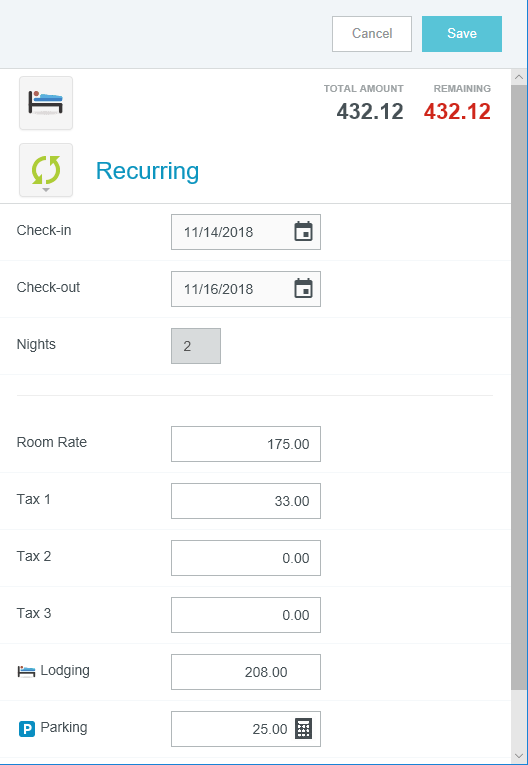Click the Parking amount field showing 25.00
Image resolution: width=528 pixels, height=765 pixels.
[246, 729]
